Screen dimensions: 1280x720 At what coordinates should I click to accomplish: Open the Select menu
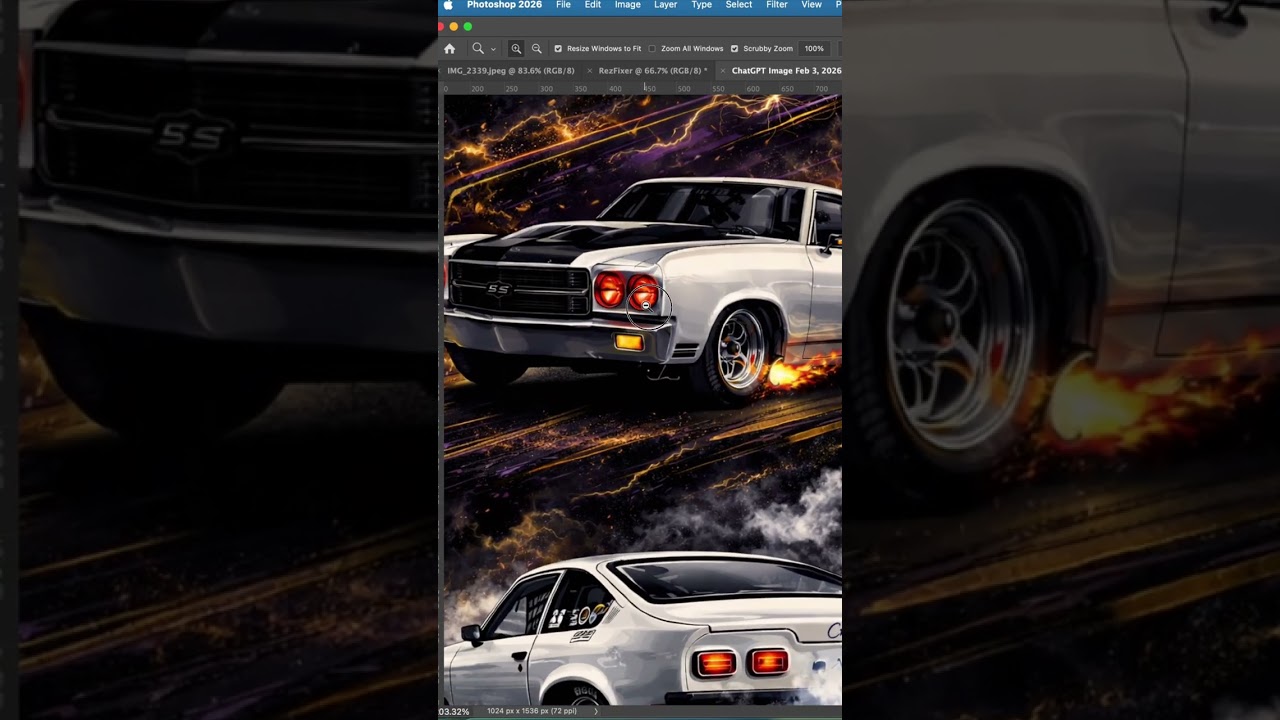tap(739, 5)
